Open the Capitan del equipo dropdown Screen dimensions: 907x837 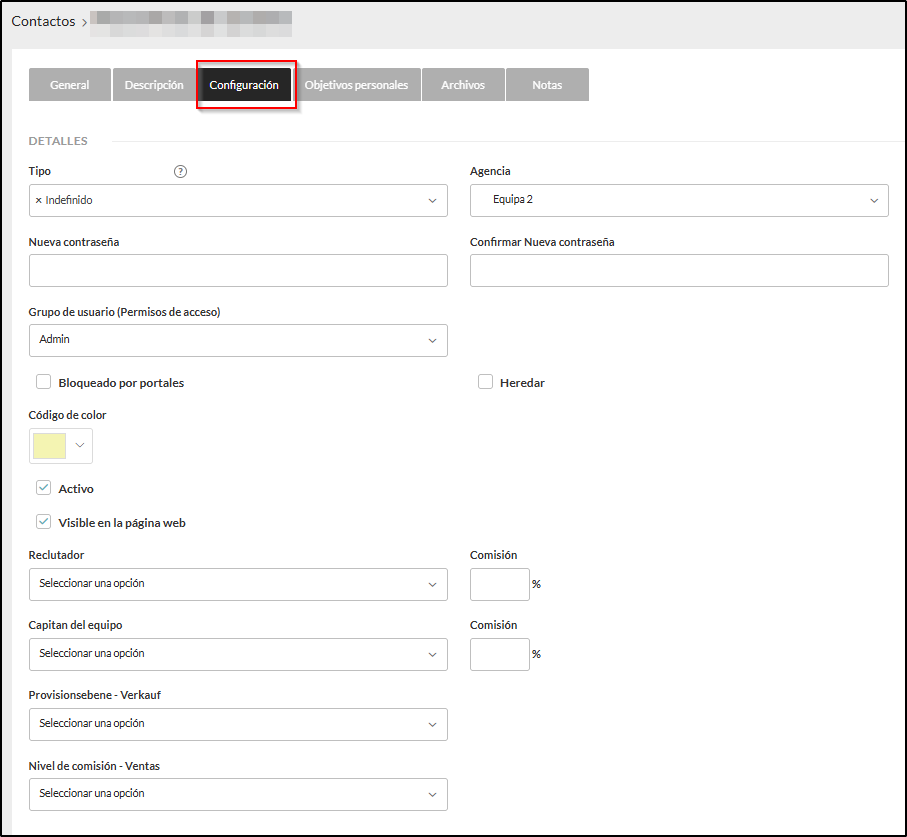click(238, 654)
